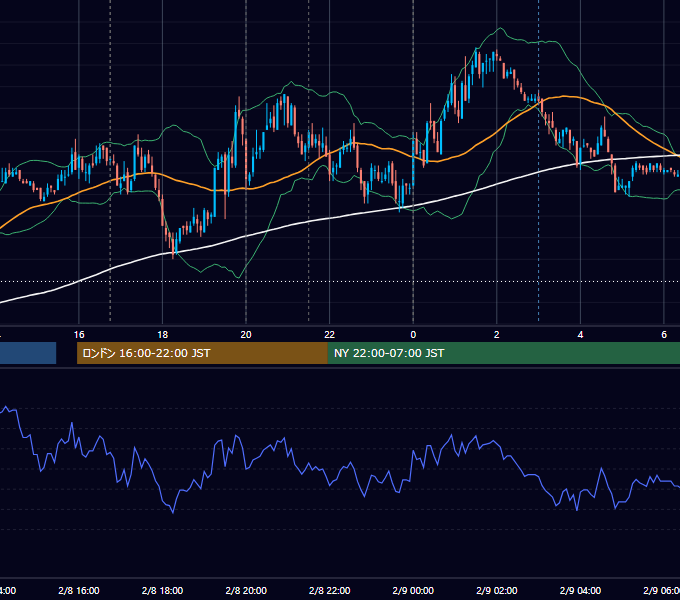The height and width of the screenshot is (600, 680).
Task: Click the blue session bar left of ロンドン
Action: click(28, 353)
